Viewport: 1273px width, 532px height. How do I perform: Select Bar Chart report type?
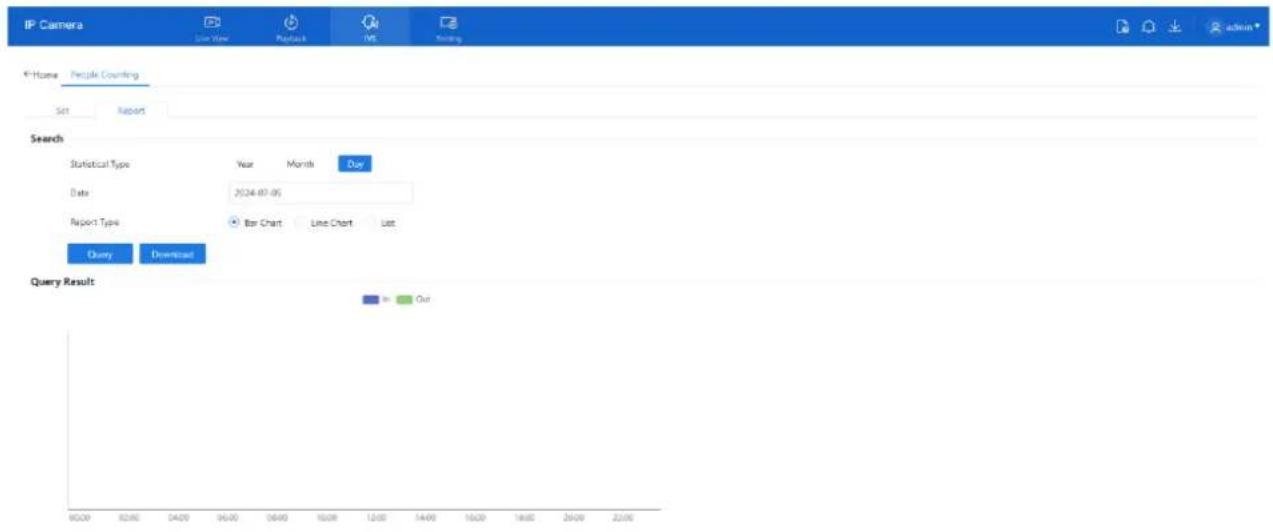[x=256, y=223]
